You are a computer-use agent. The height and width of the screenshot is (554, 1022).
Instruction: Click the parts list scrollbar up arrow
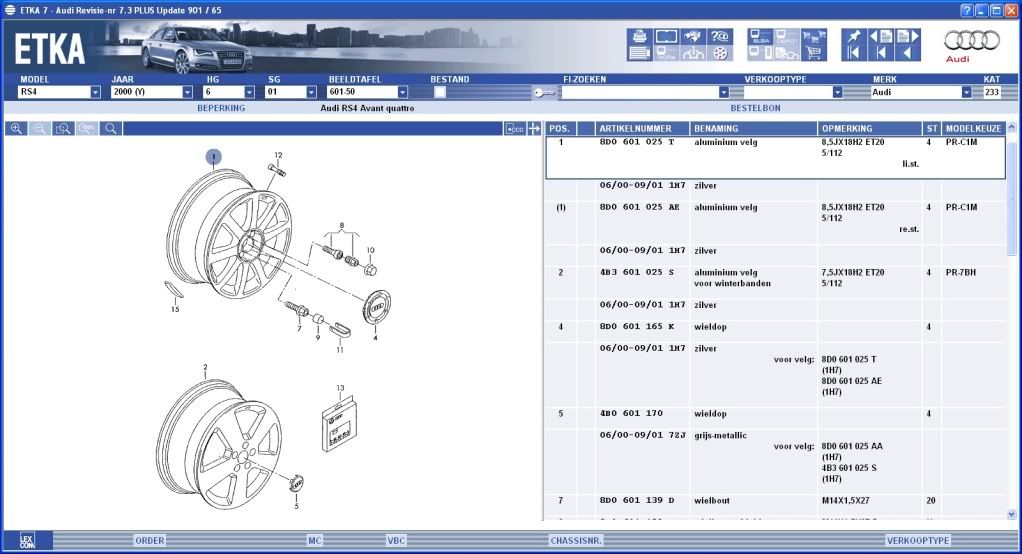(x=1011, y=128)
